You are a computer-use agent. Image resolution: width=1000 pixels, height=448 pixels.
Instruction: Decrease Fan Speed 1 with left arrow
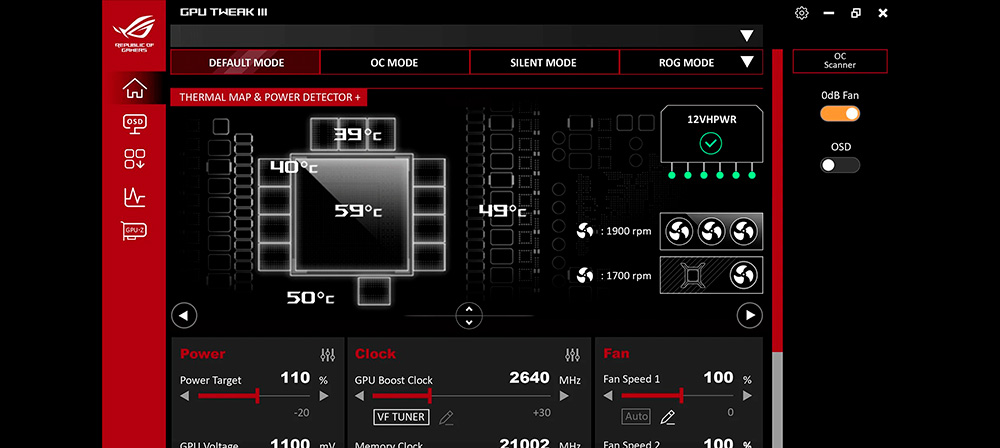point(608,396)
